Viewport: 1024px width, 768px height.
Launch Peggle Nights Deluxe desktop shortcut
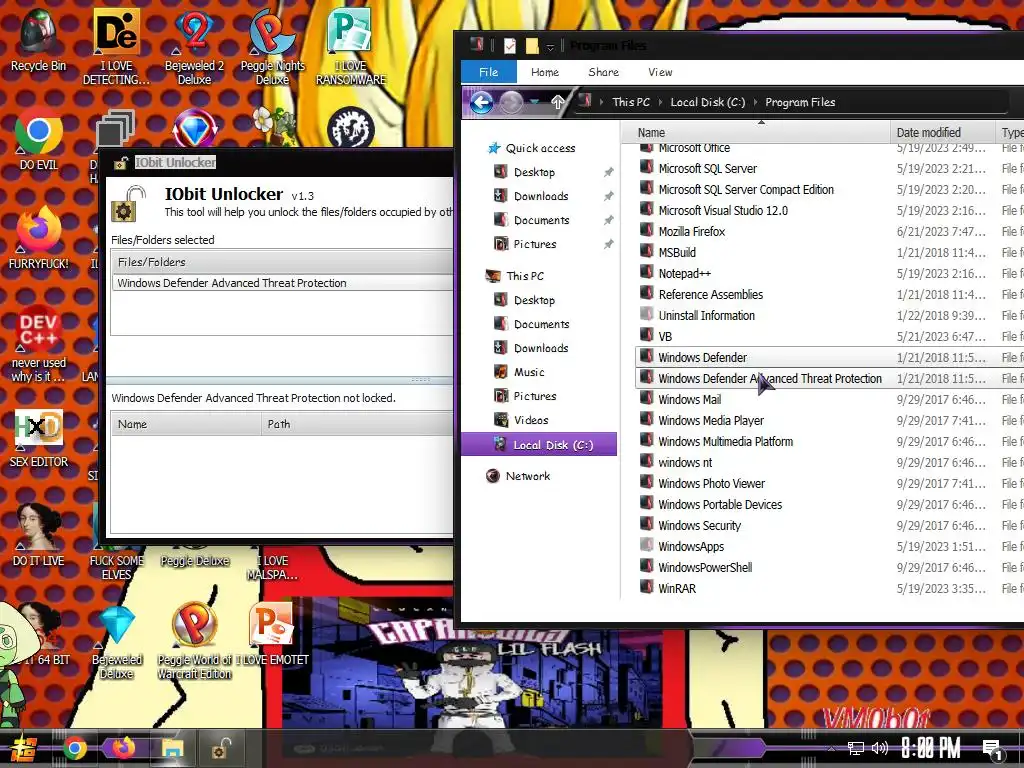pos(272,47)
